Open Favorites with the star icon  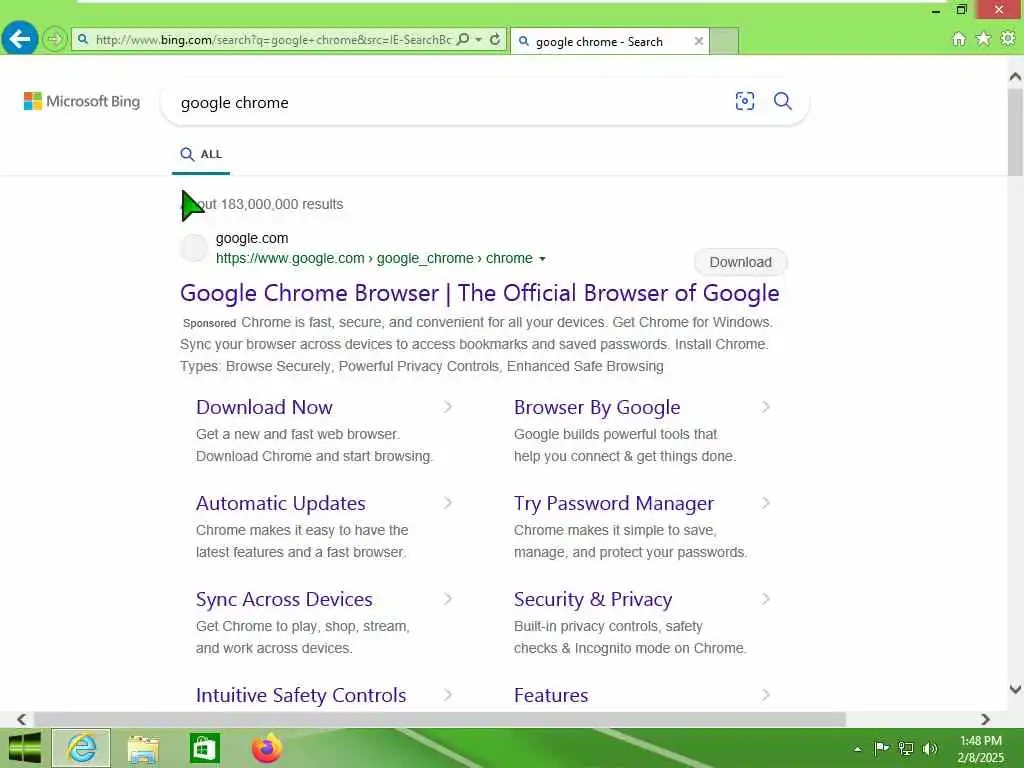[983, 39]
